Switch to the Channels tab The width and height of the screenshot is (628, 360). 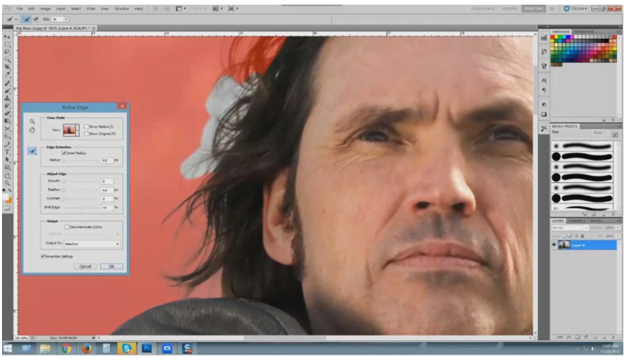point(577,221)
